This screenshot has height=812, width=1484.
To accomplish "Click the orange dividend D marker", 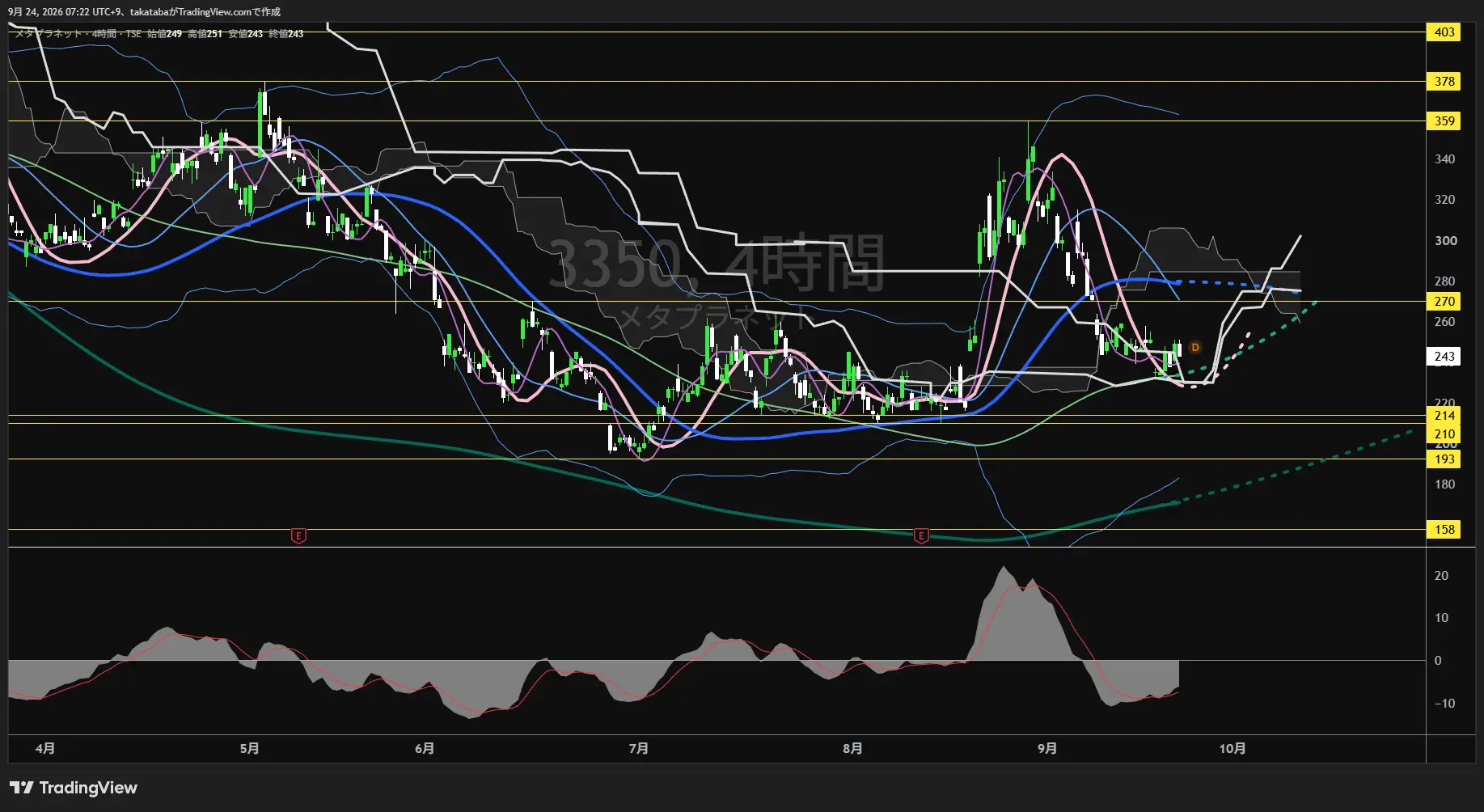I will (x=1195, y=348).
